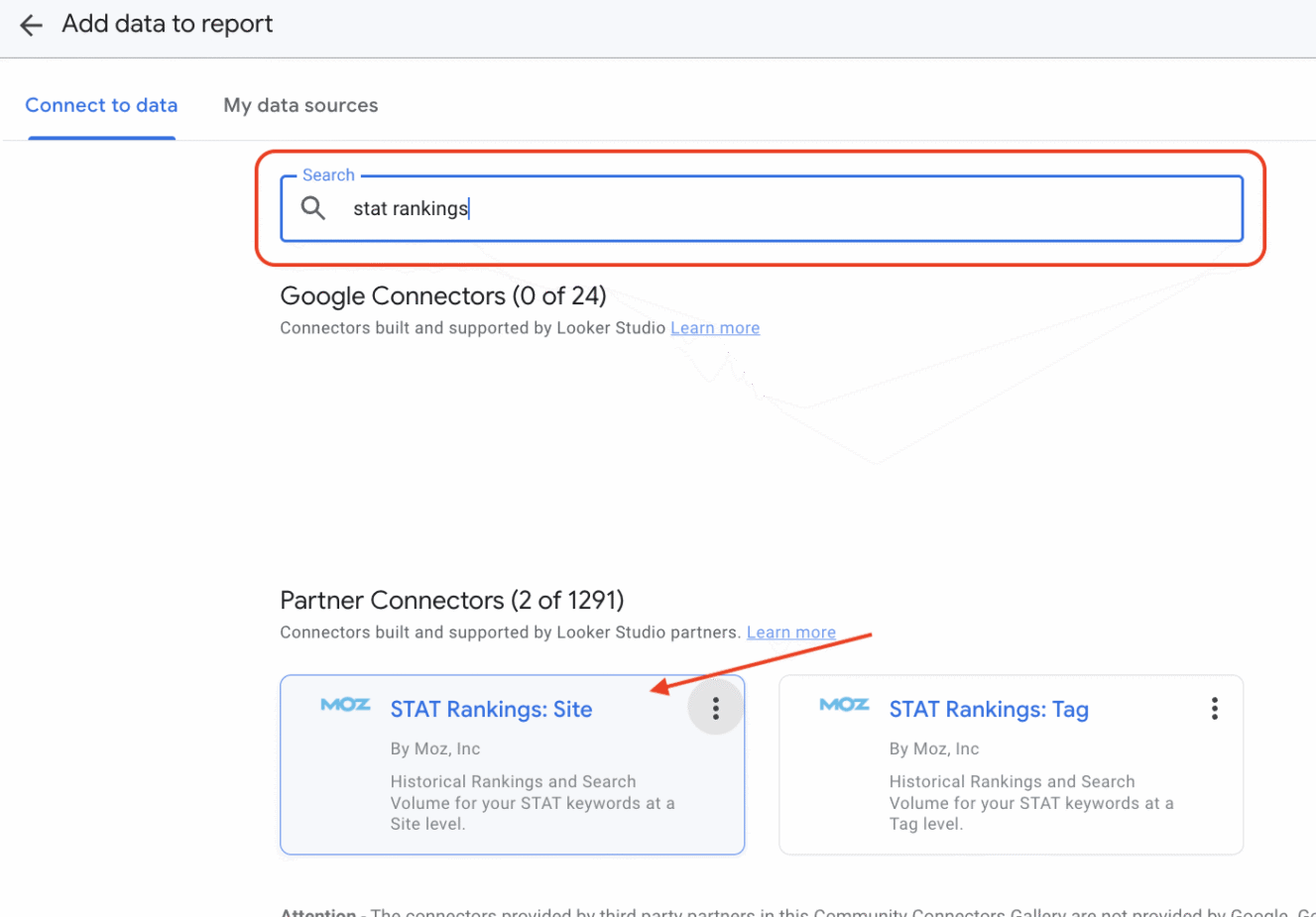The width and height of the screenshot is (1316, 917).
Task: Click 'By Moz, Inc' on the Site connector card
Action: point(435,748)
